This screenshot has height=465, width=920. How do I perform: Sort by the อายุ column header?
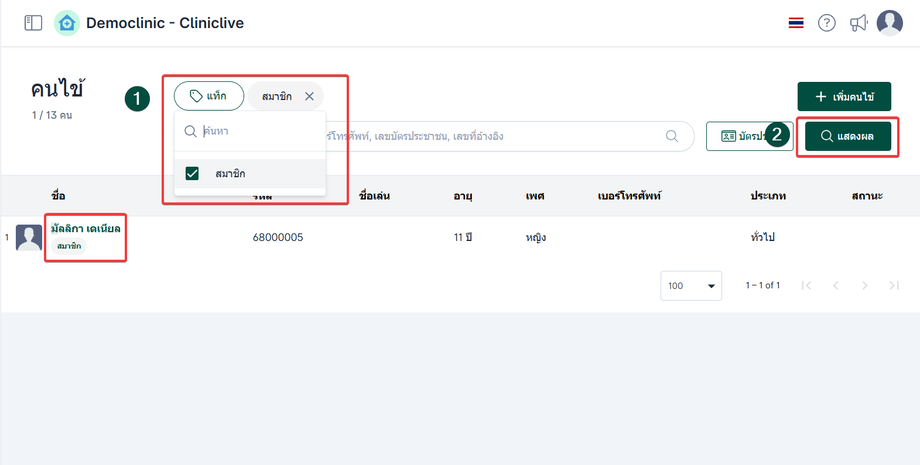461,196
